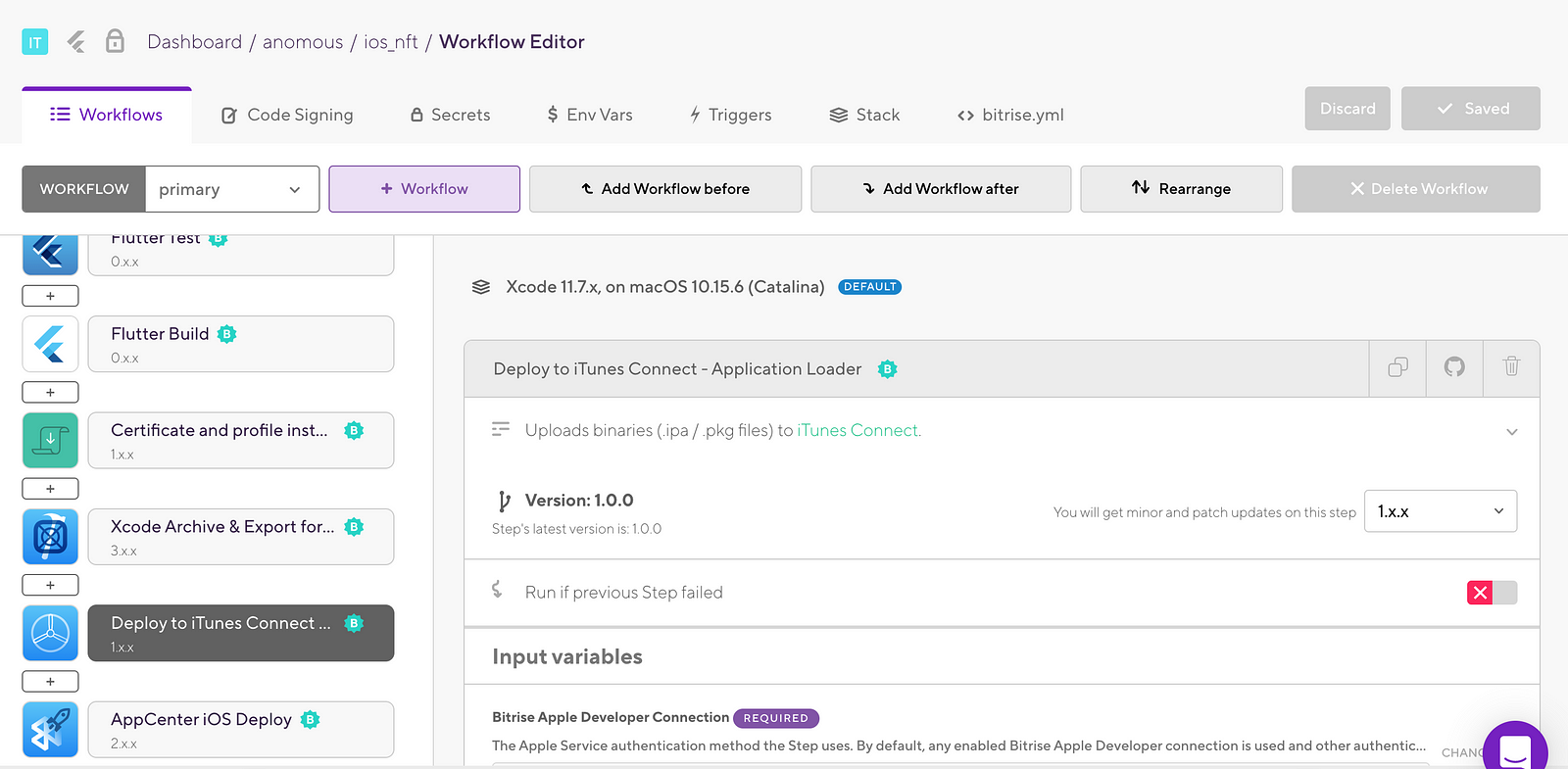
Task: Duplicate the Deploy to iTunes Connect step
Action: [x=1398, y=367]
